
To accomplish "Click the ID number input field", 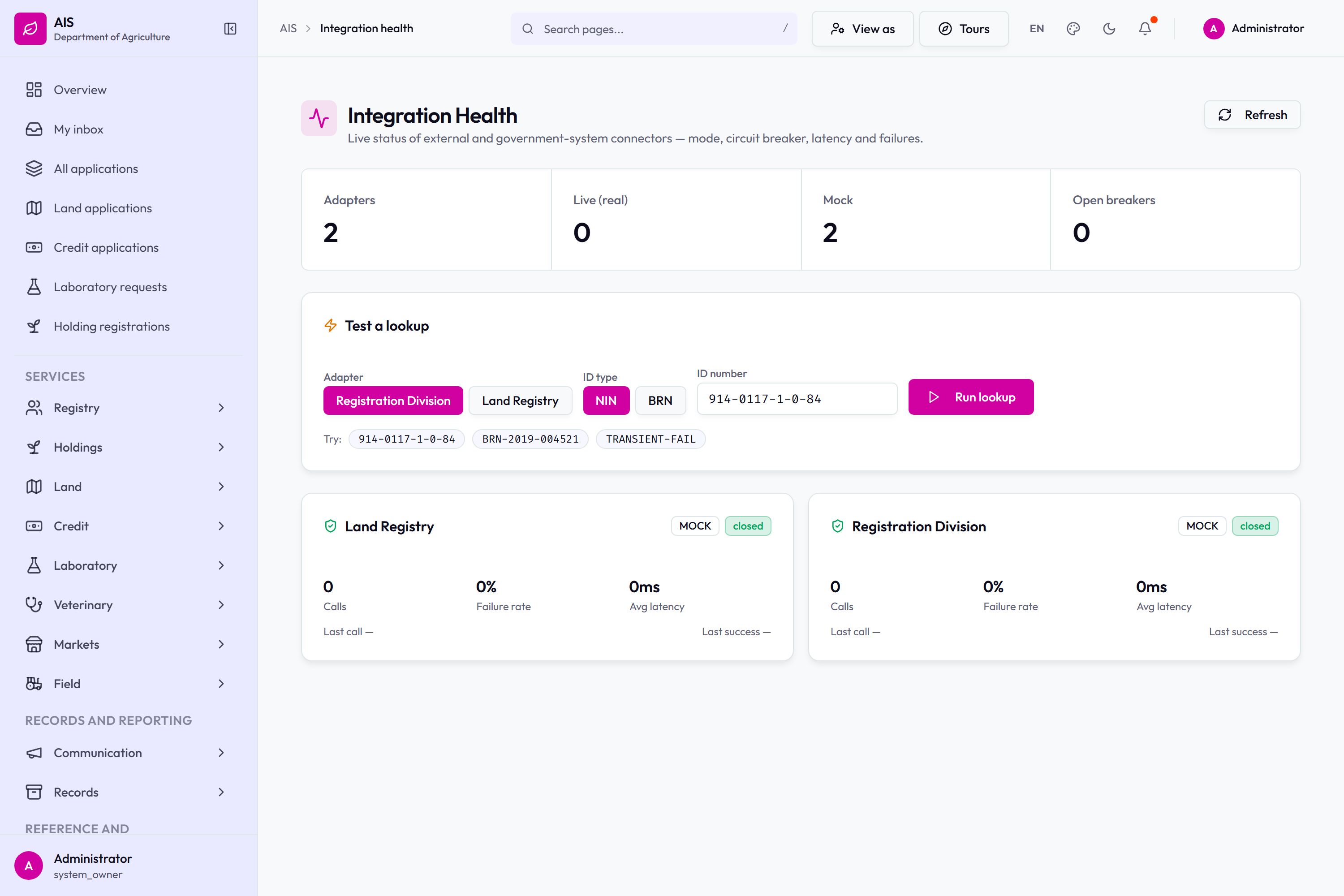I will tap(797, 399).
